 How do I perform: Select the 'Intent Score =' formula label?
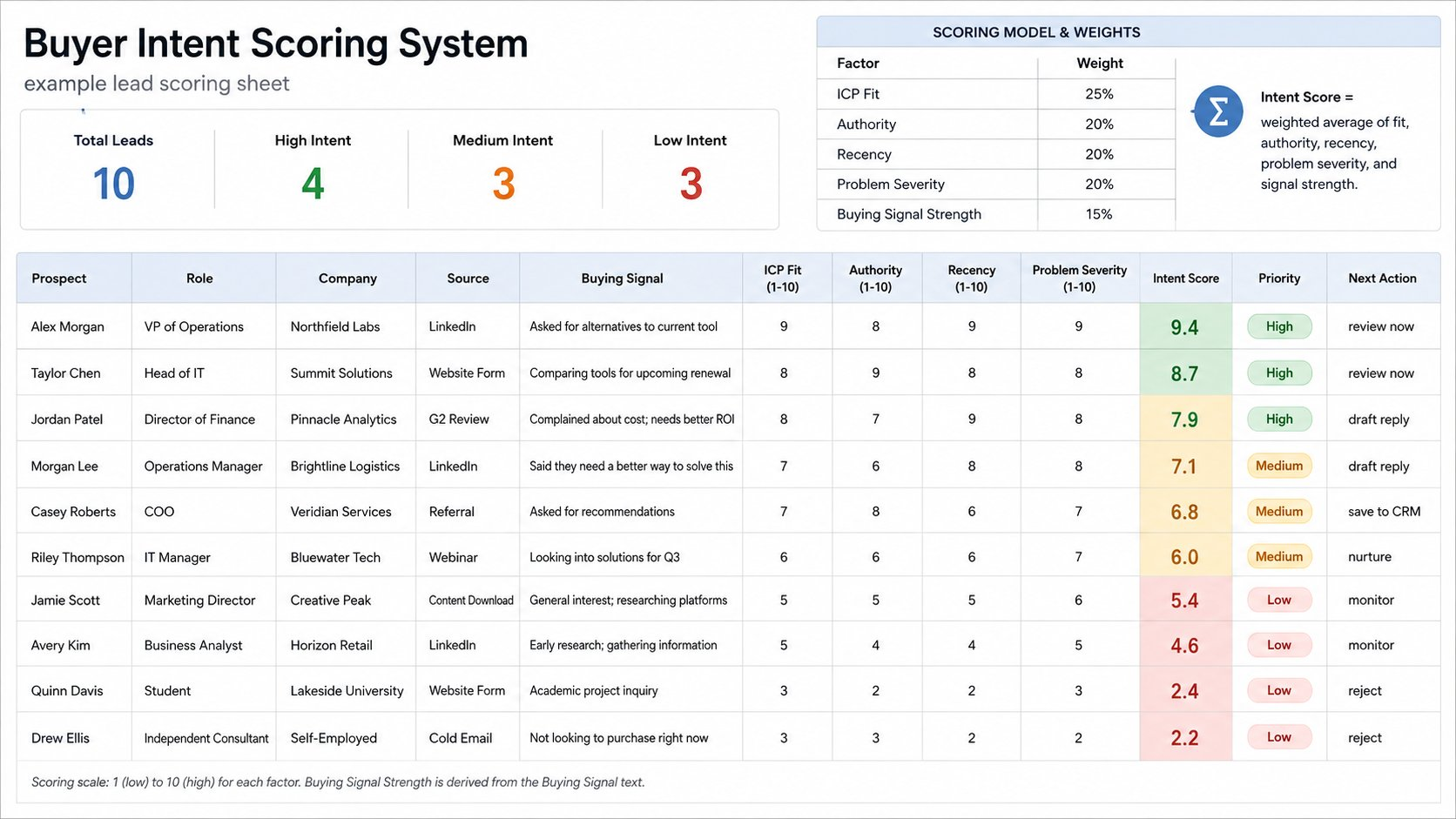(x=1306, y=97)
